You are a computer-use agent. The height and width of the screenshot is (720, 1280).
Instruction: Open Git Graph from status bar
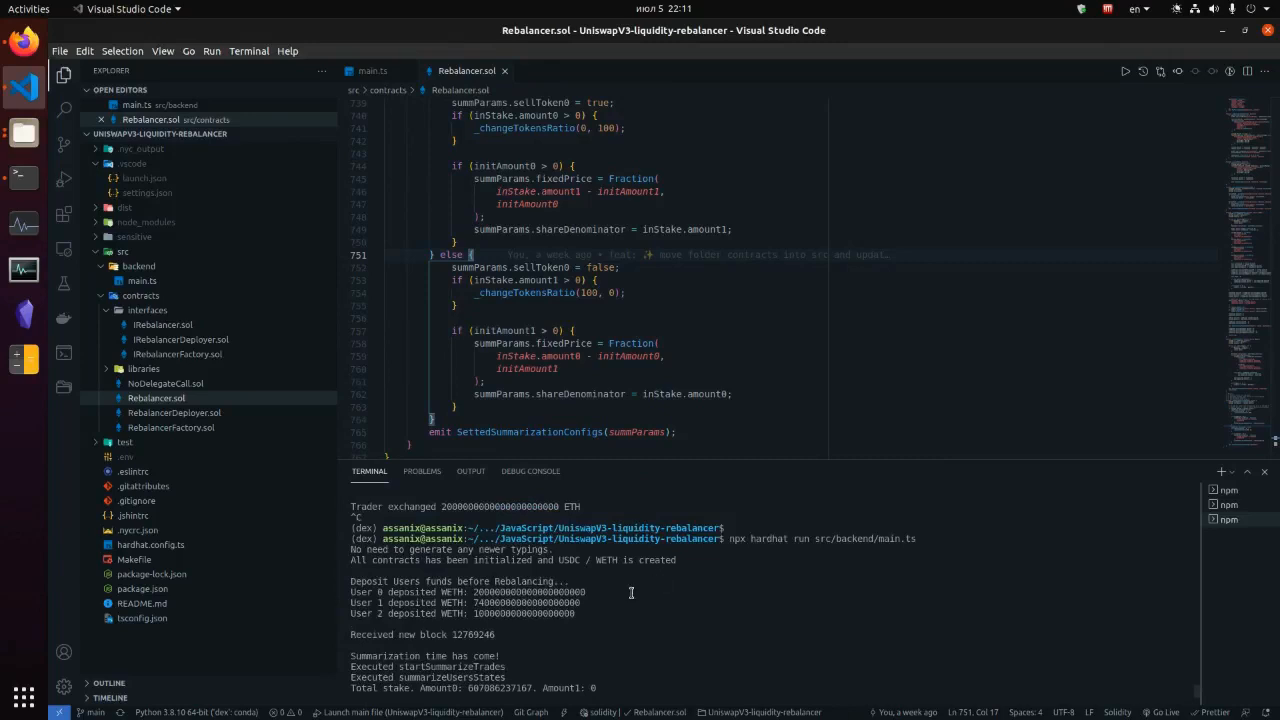tap(531, 712)
